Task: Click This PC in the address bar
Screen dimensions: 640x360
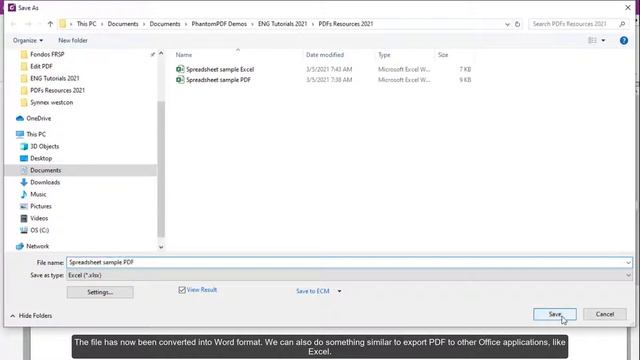Action: (x=87, y=24)
